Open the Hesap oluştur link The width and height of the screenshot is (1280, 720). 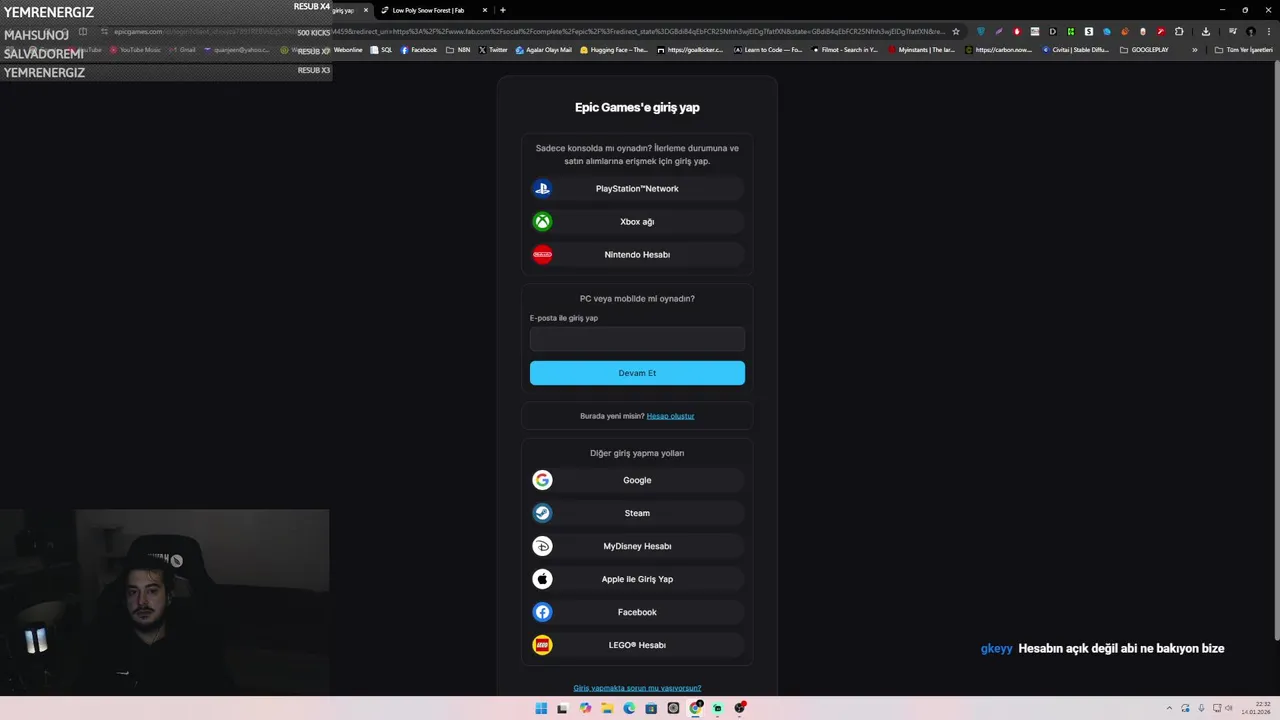pyautogui.click(x=670, y=416)
